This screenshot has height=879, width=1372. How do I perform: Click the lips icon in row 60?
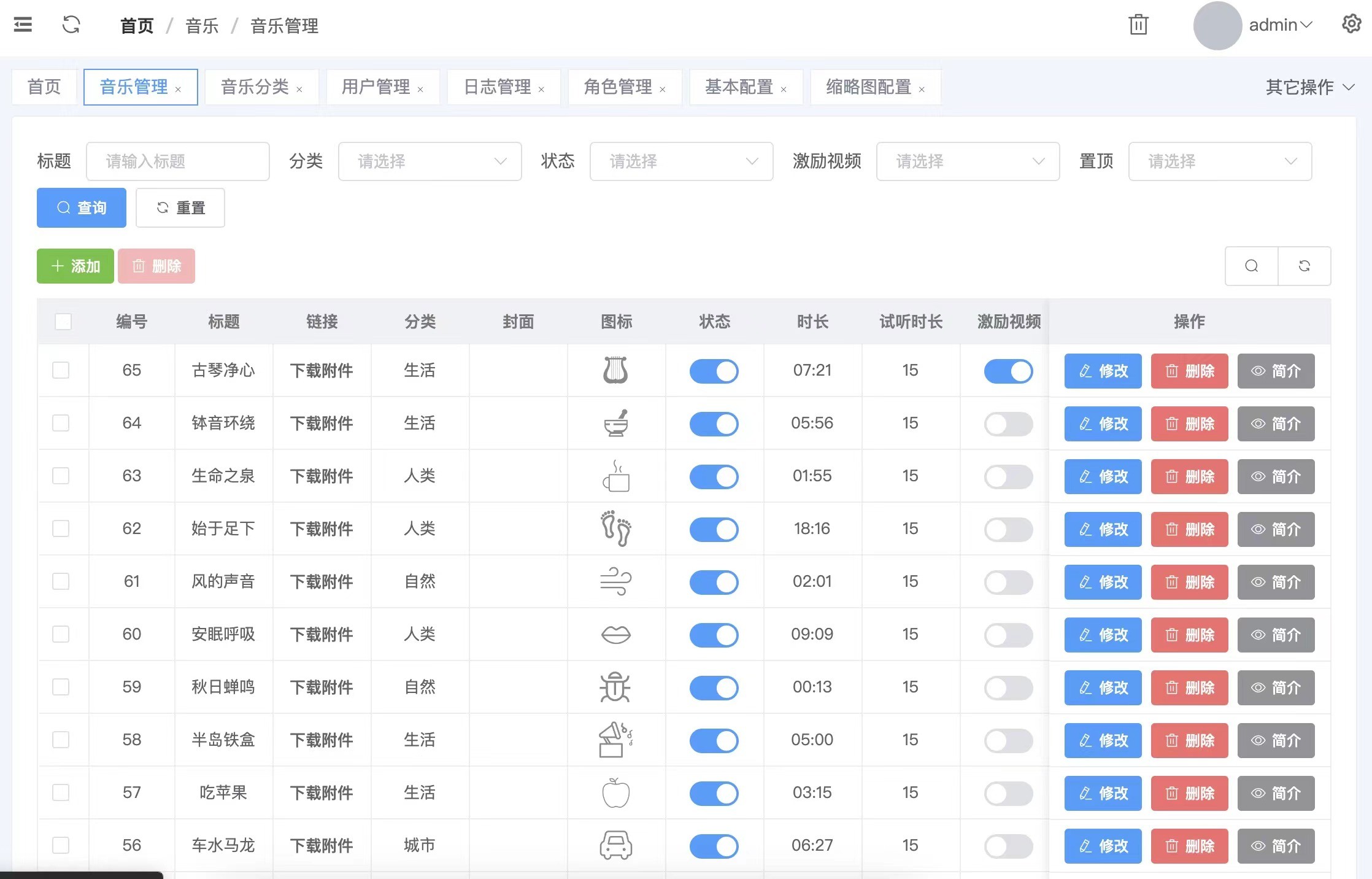click(615, 634)
